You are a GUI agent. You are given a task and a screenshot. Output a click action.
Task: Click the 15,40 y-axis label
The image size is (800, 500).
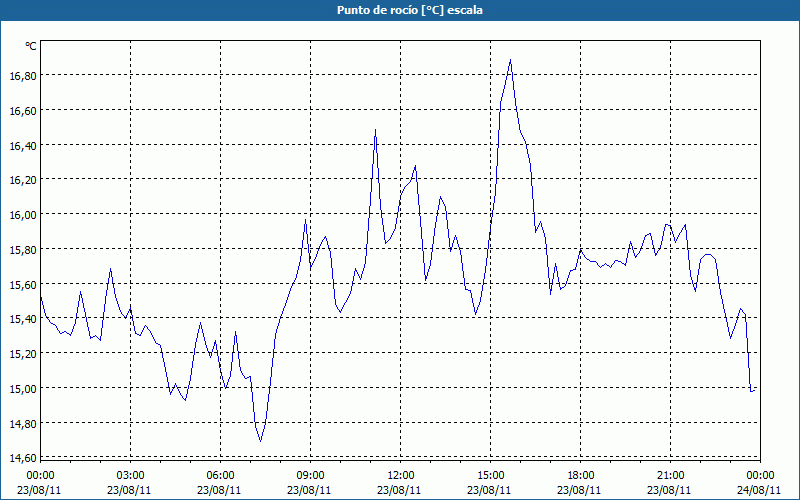(x=23, y=319)
